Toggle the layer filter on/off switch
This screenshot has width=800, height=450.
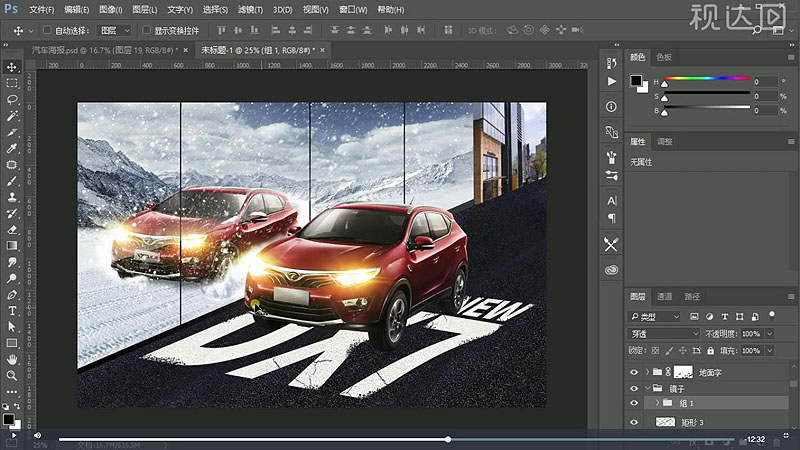(772, 315)
